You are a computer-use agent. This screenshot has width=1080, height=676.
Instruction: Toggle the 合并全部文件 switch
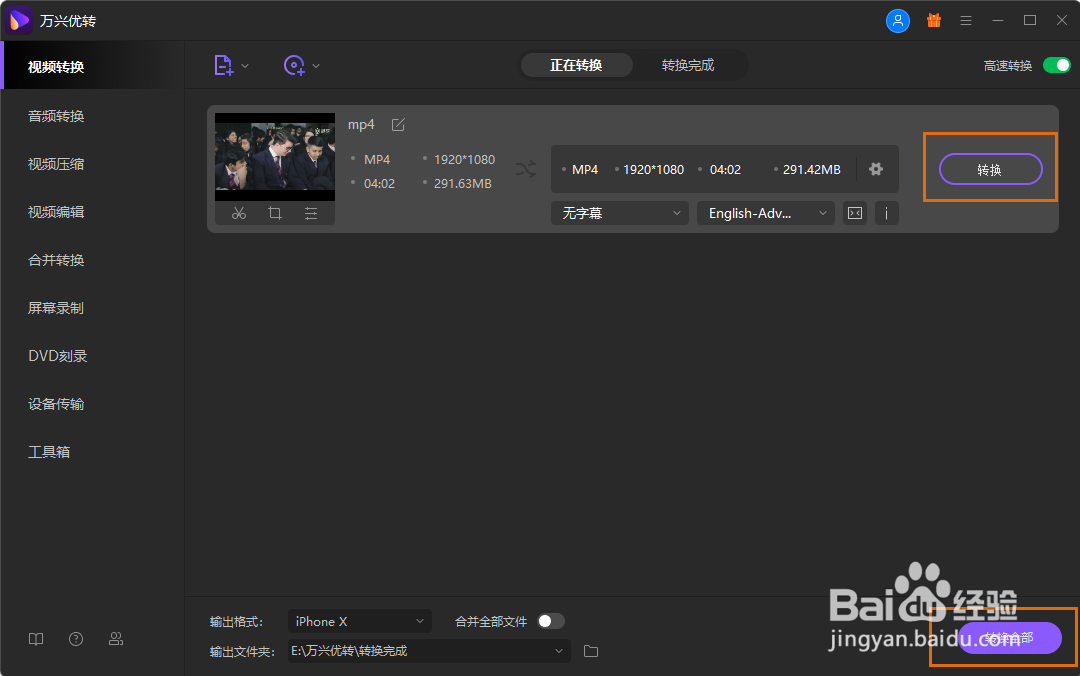[550, 622]
